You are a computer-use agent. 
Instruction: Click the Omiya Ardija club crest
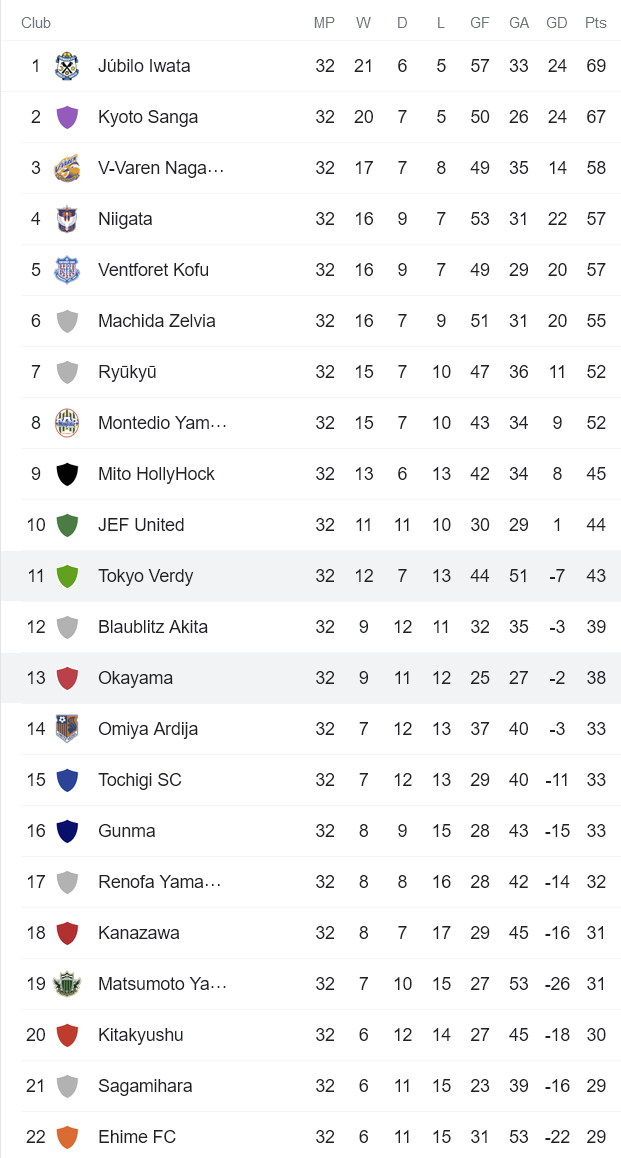66,729
